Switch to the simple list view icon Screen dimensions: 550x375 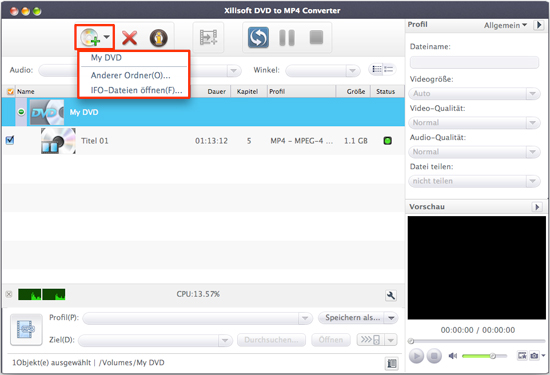coord(389,69)
